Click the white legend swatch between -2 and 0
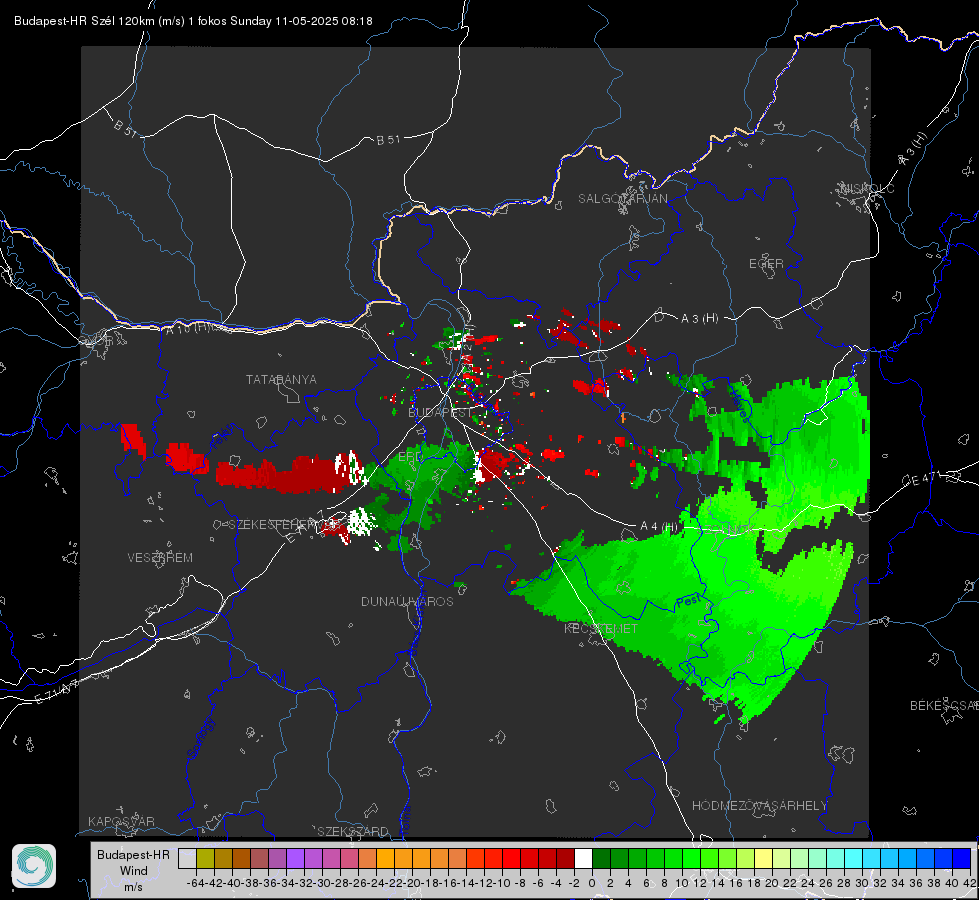Image resolution: width=979 pixels, height=900 pixels. coord(583,859)
